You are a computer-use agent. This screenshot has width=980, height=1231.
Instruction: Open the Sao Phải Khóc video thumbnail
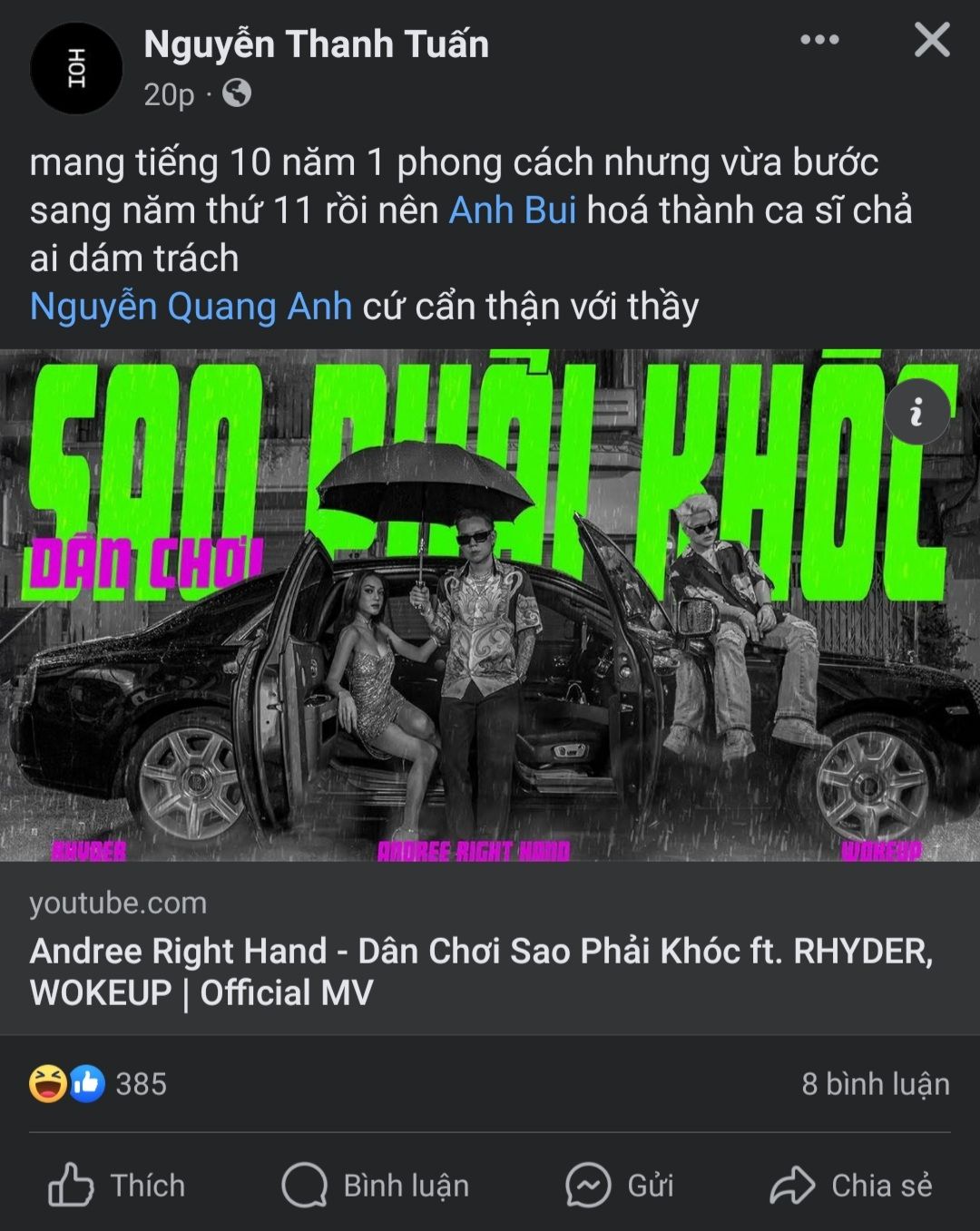(x=490, y=605)
